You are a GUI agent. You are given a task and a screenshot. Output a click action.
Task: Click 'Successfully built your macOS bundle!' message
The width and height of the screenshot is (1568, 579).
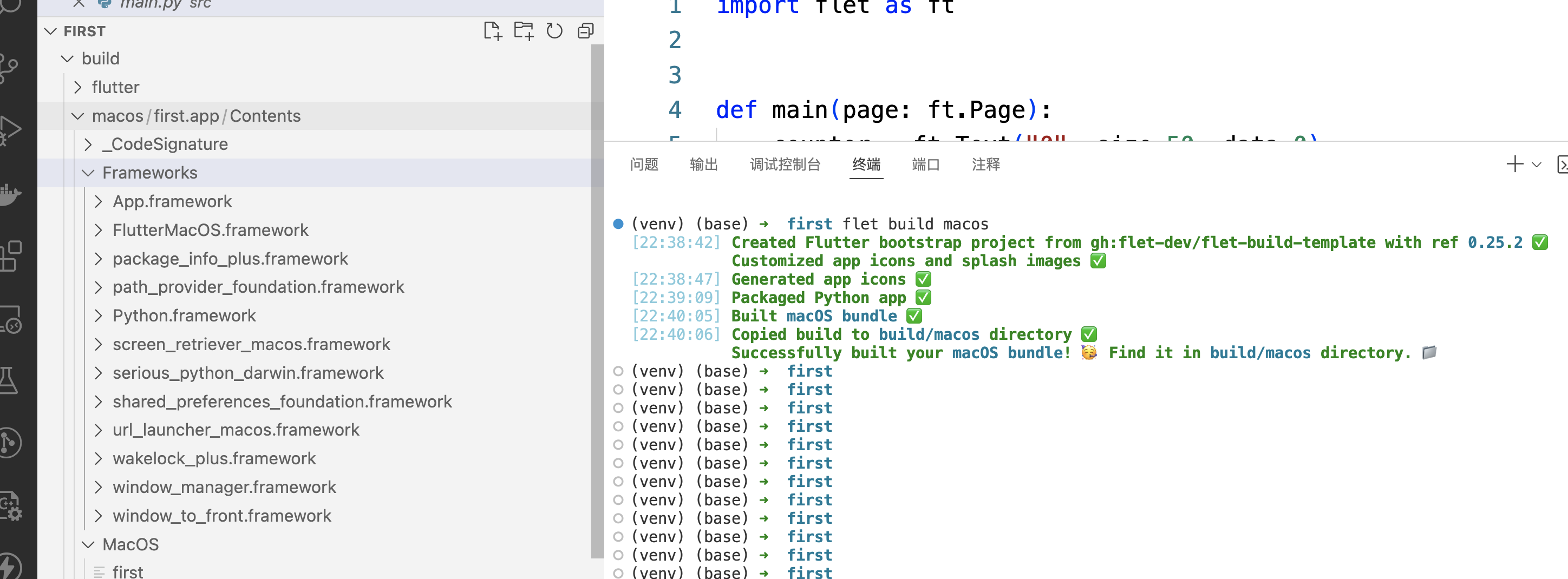click(901, 353)
